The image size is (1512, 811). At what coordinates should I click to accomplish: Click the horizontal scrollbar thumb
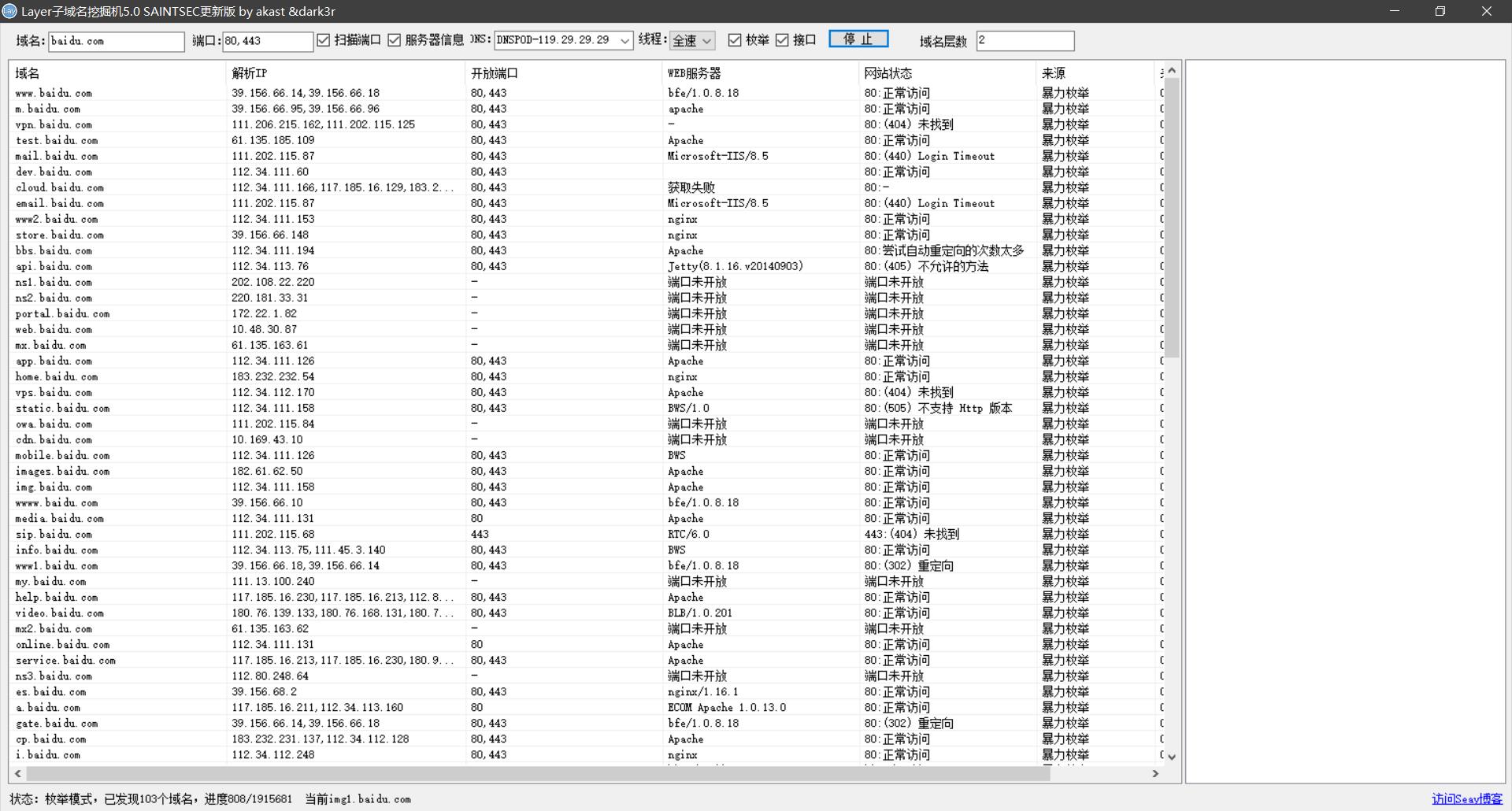click(538, 774)
